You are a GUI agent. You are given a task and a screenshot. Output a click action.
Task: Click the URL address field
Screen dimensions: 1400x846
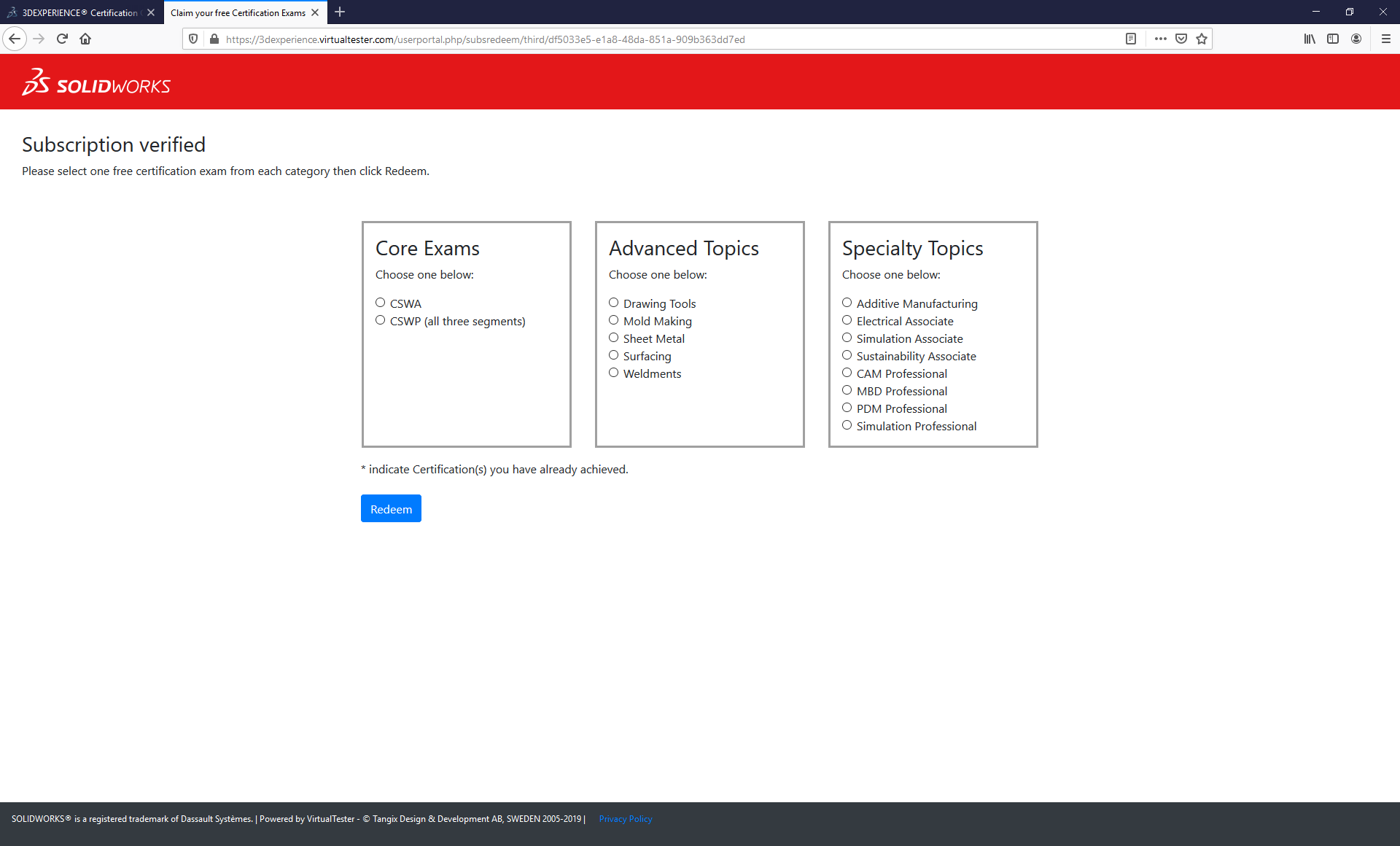pyautogui.click(x=656, y=39)
